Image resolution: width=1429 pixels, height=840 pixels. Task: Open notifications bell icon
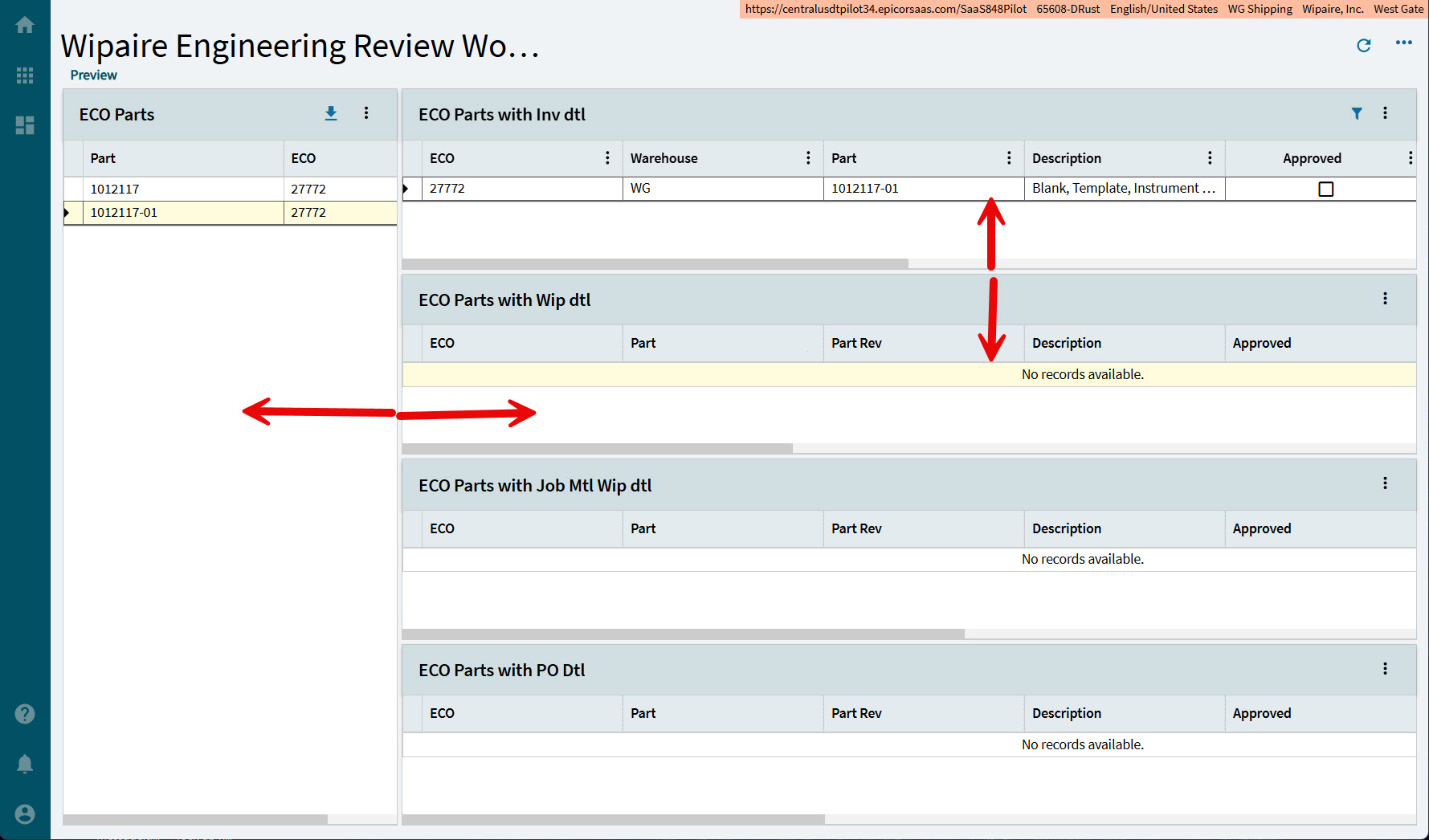point(25,764)
